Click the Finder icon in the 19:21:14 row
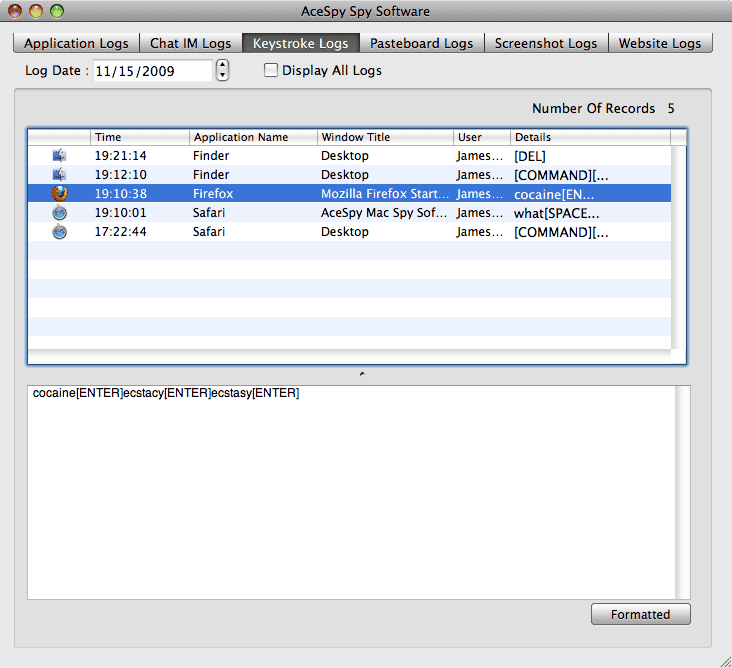The width and height of the screenshot is (732, 668). (x=59, y=156)
